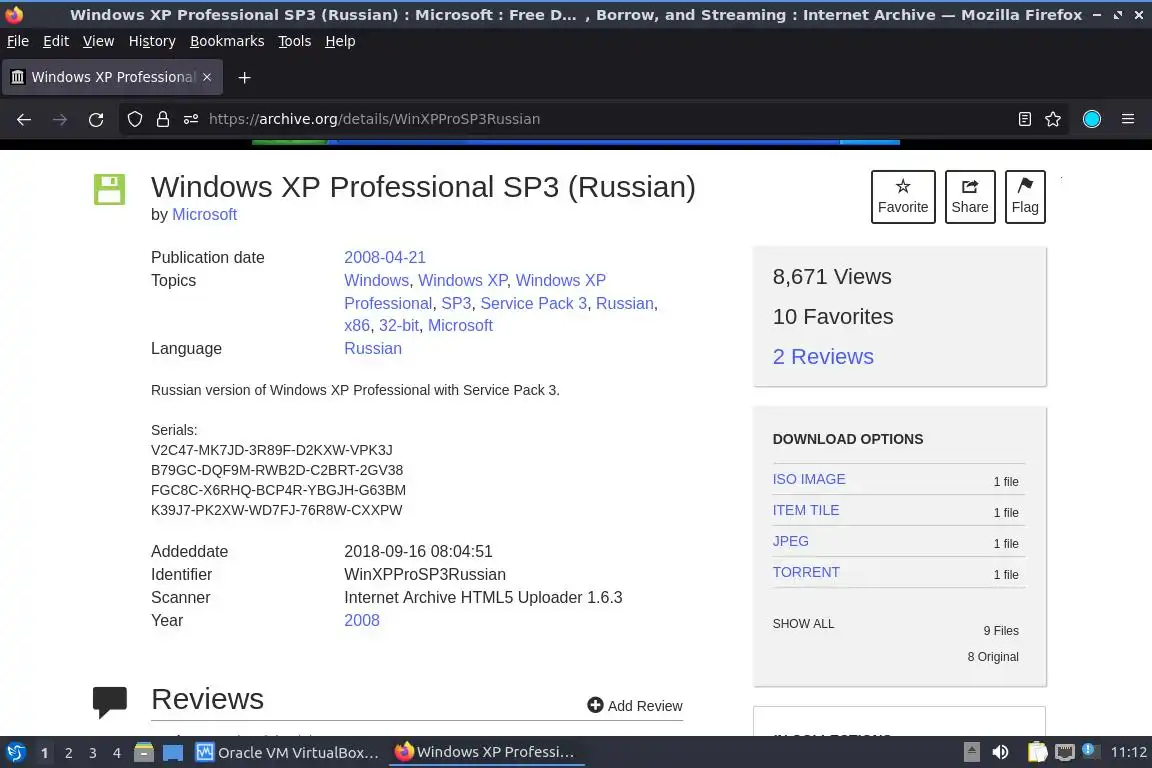Open the volume speaker tray icon
1152x768 pixels.
[x=1000, y=753]
